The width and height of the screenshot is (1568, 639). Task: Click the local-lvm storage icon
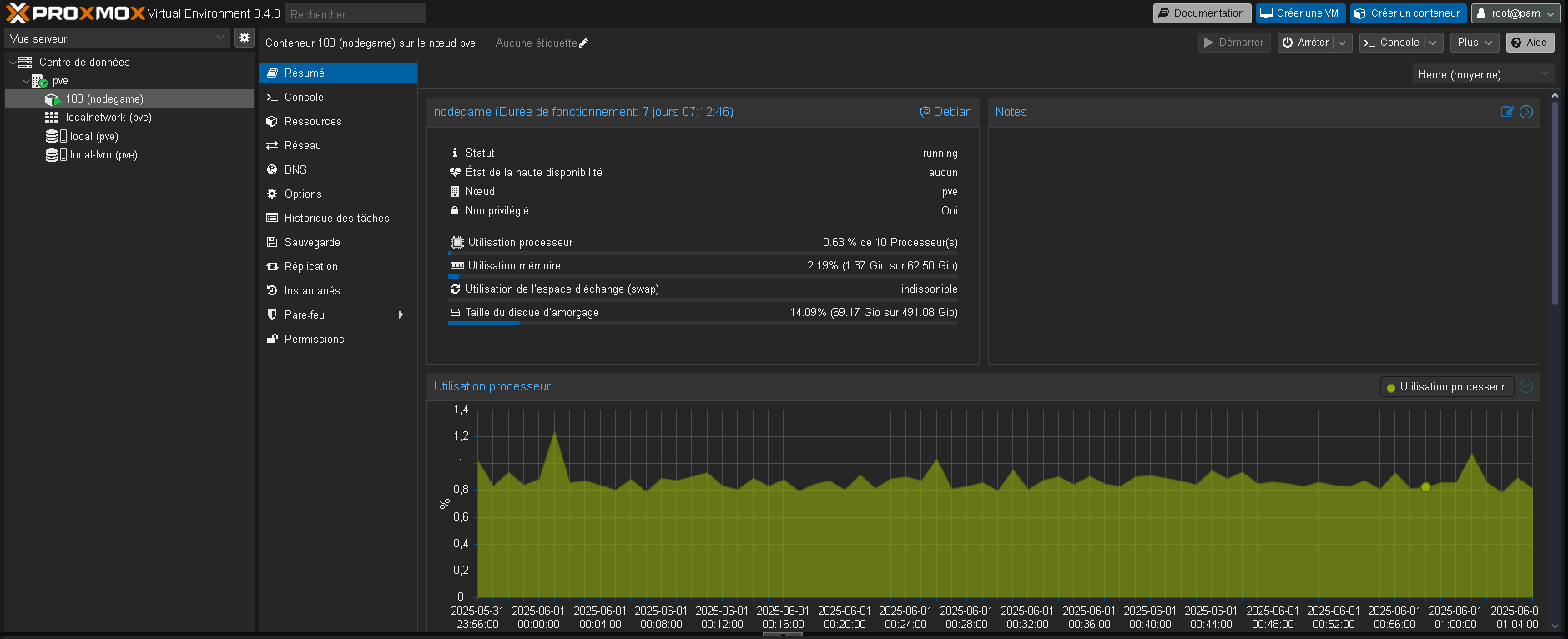coord(52,154)
